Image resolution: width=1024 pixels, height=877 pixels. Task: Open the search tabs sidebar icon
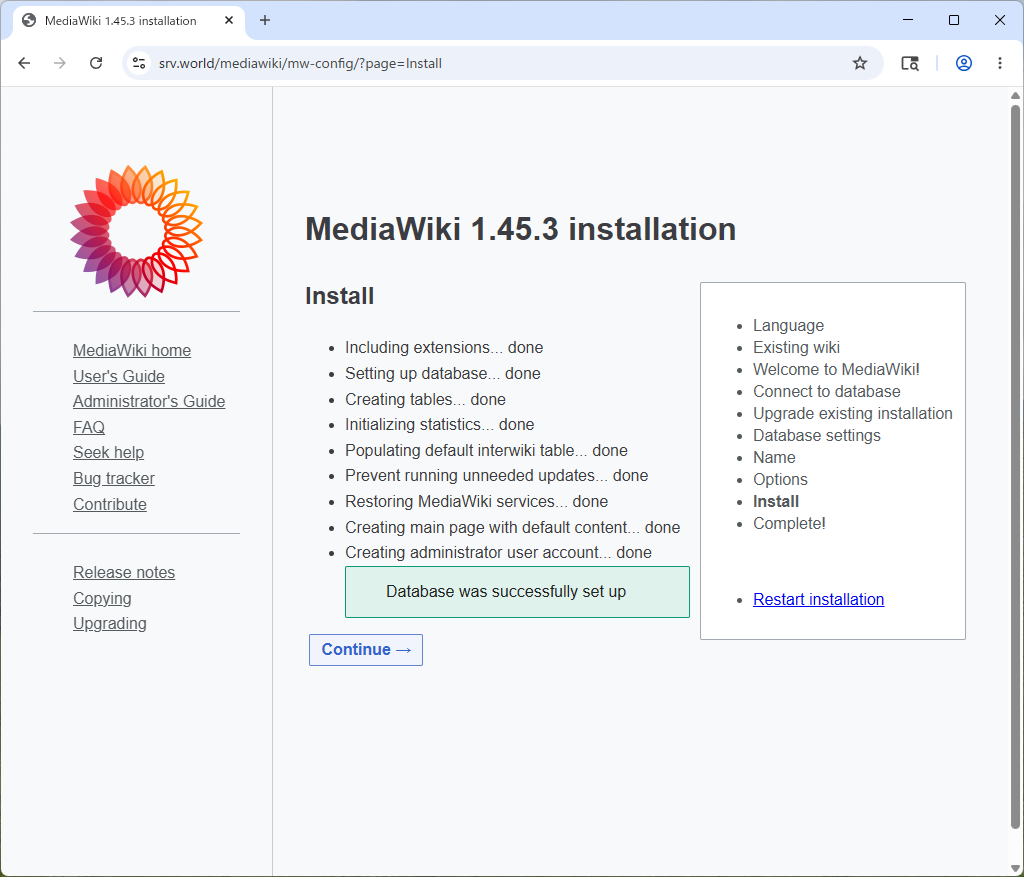910,63
